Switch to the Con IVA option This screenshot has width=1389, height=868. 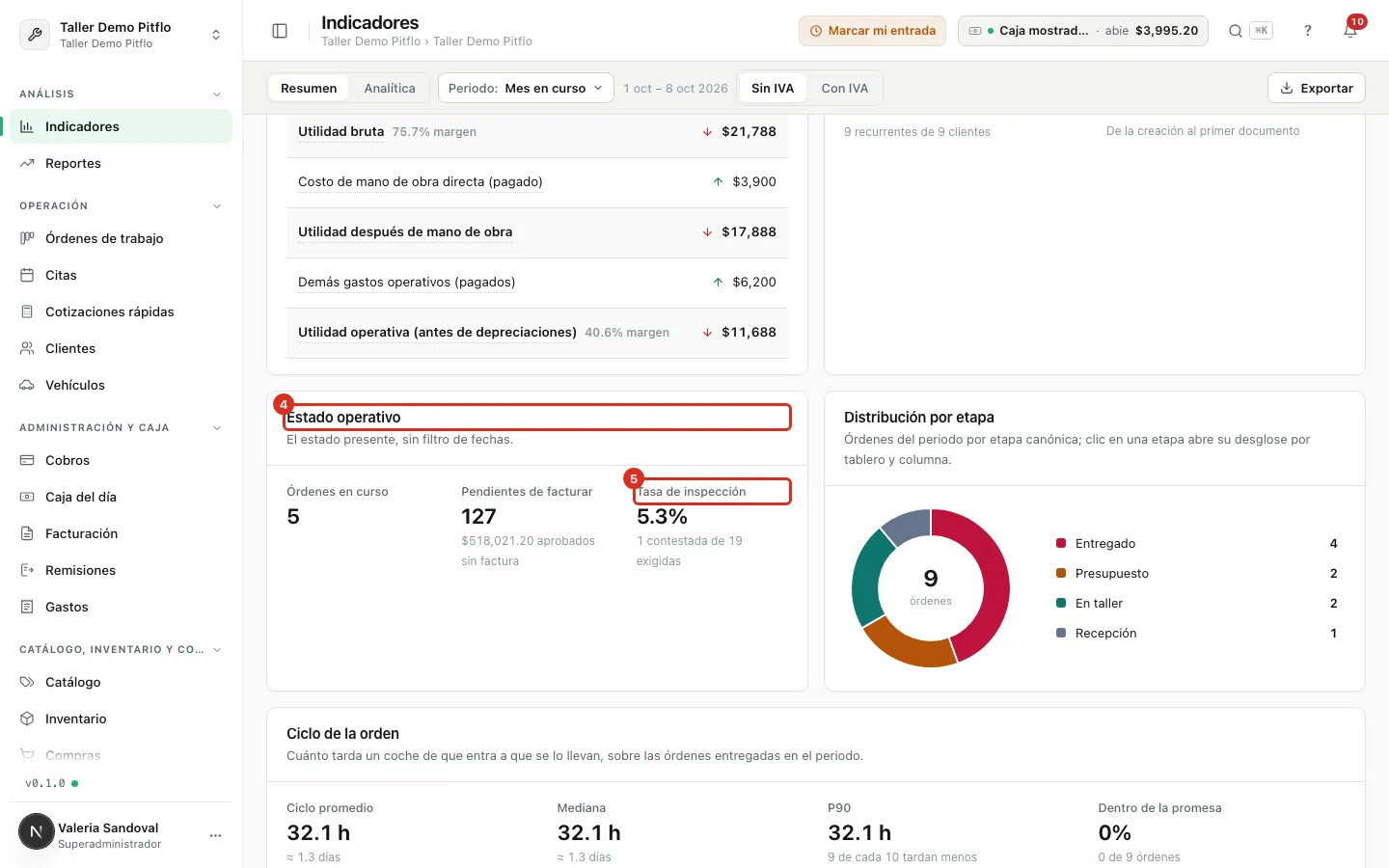point(845,88)
